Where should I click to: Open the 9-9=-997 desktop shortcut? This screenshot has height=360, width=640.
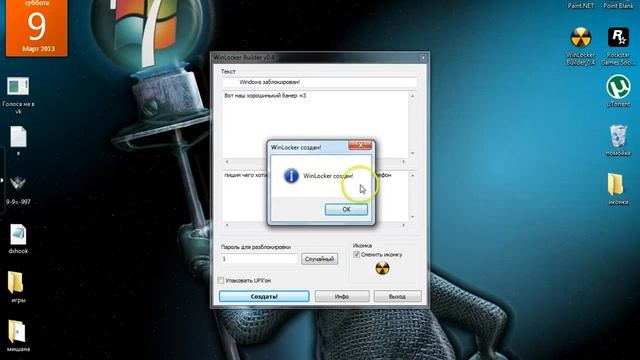pos(18,190)
